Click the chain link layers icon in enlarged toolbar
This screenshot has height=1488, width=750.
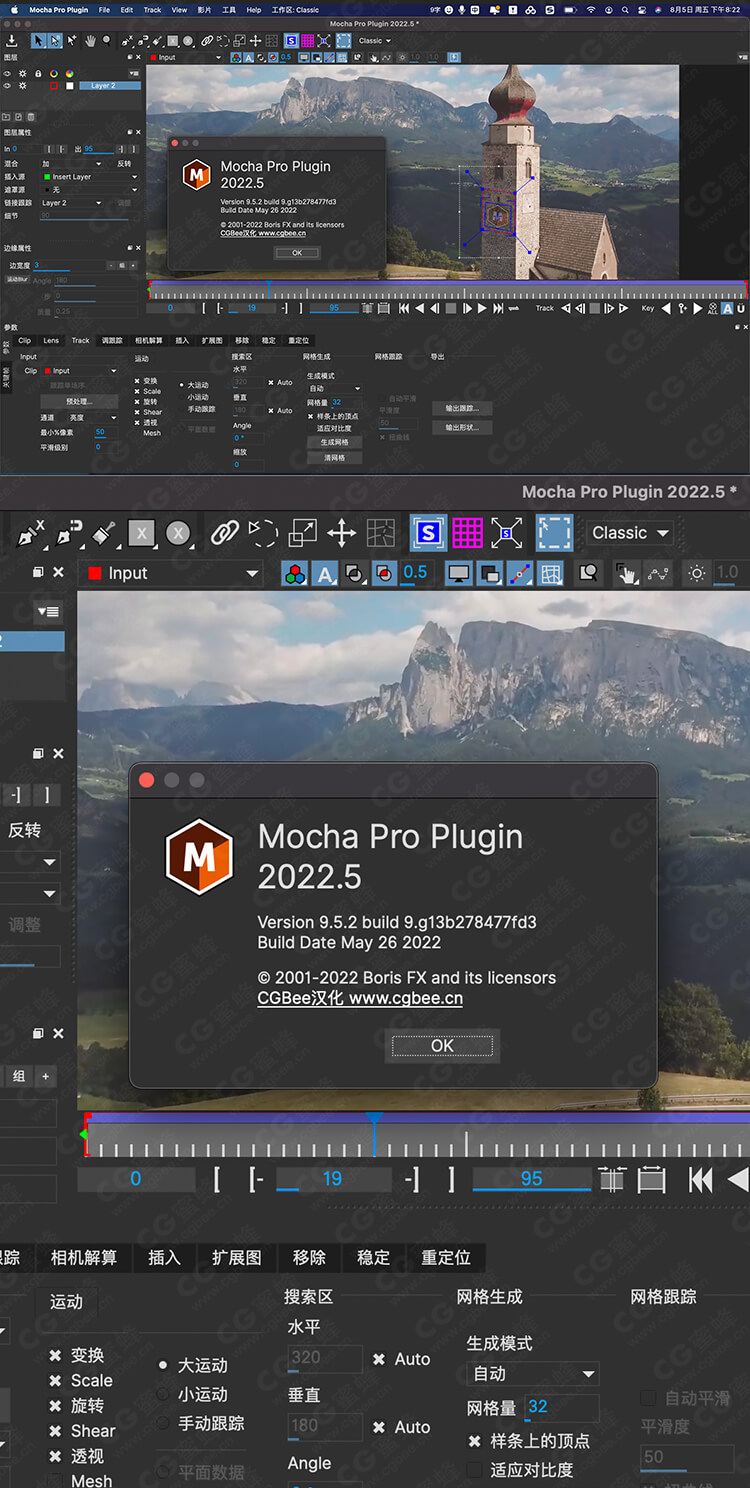click(x=225, y=533)
